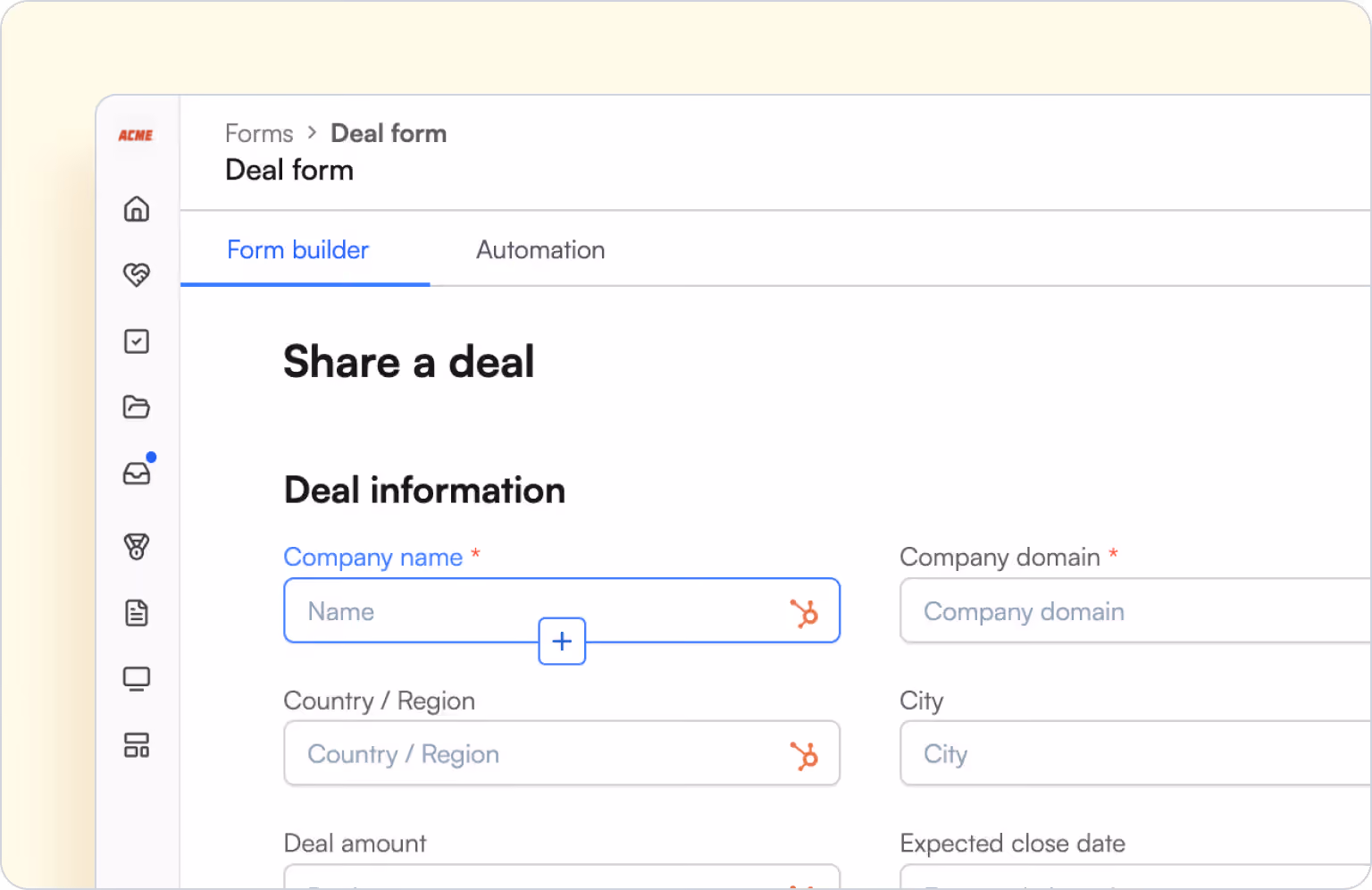Click the City input field

pyautogui.click(x=1135, y=753)
